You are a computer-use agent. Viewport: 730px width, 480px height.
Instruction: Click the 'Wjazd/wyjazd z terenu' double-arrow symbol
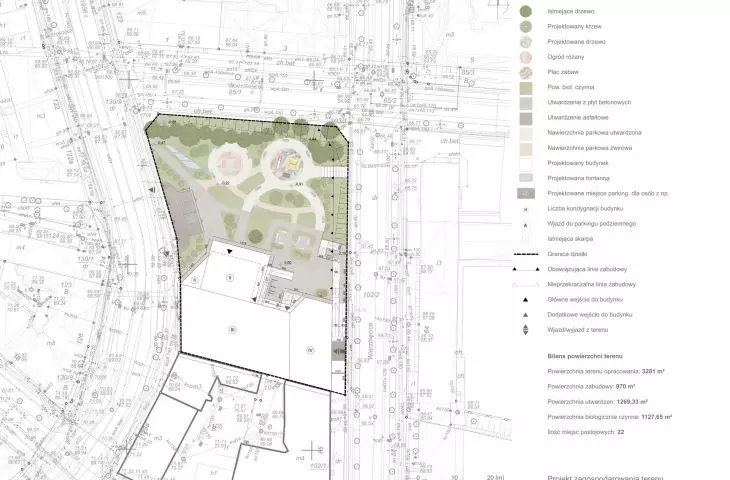point(526,330)
